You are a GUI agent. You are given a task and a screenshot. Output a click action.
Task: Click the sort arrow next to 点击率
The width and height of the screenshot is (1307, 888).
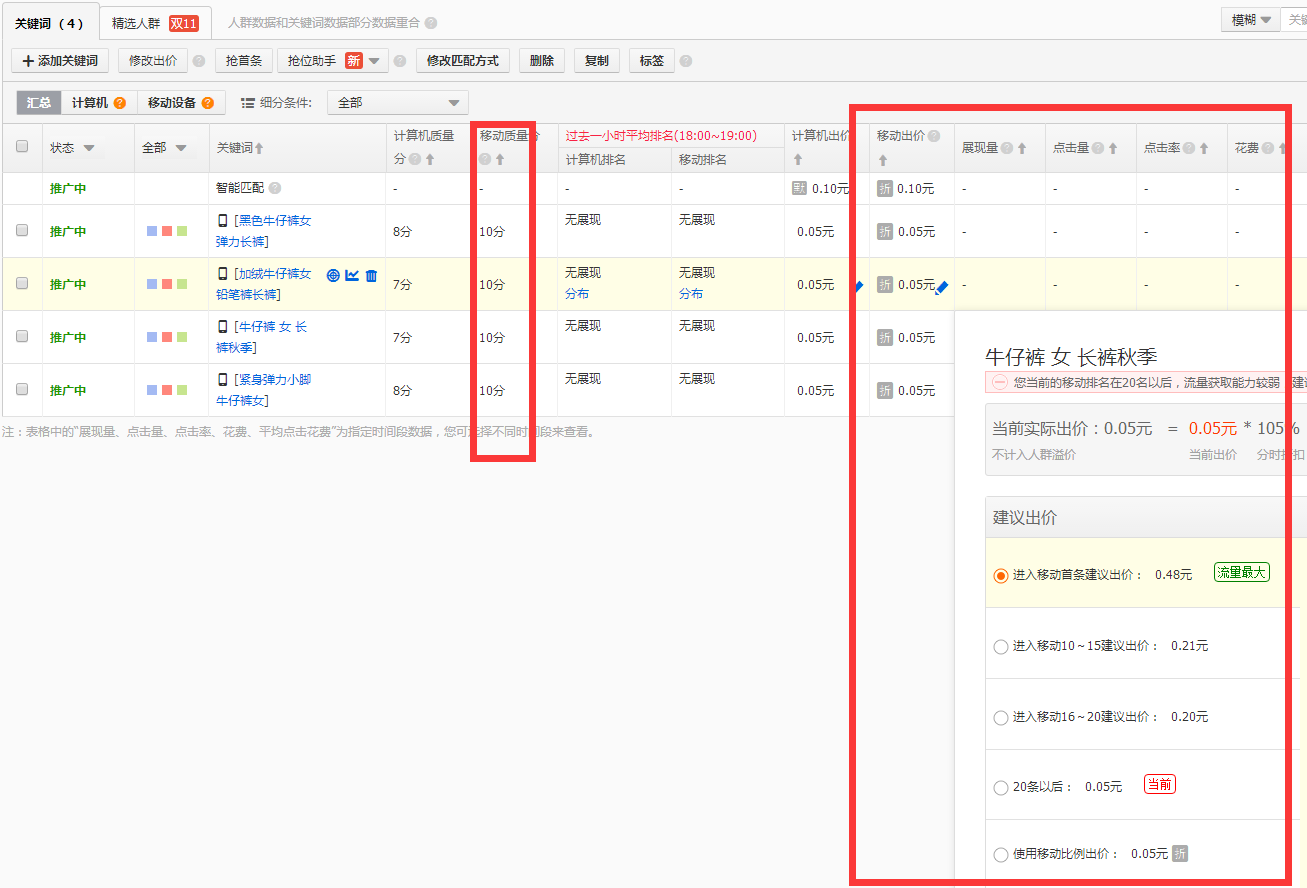(x=1203, y=148)
